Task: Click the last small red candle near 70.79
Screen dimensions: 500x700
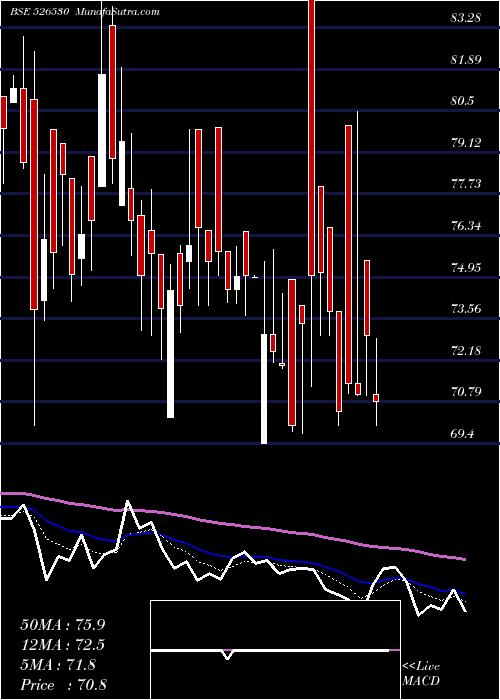Action: click(376, 398)
